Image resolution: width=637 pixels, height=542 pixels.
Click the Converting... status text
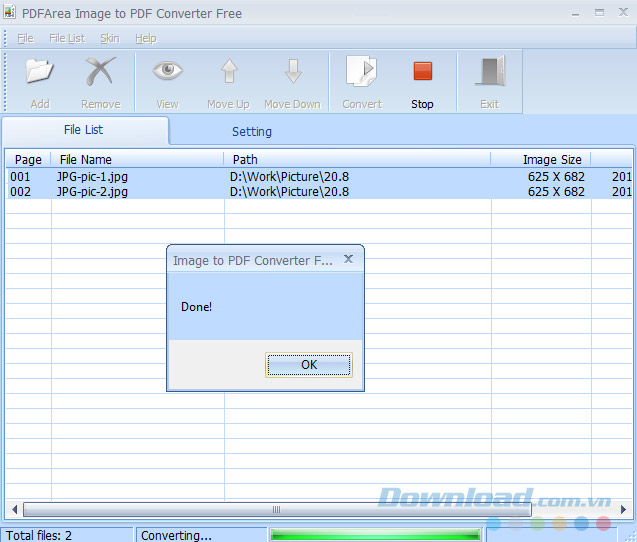pos(176,535)
